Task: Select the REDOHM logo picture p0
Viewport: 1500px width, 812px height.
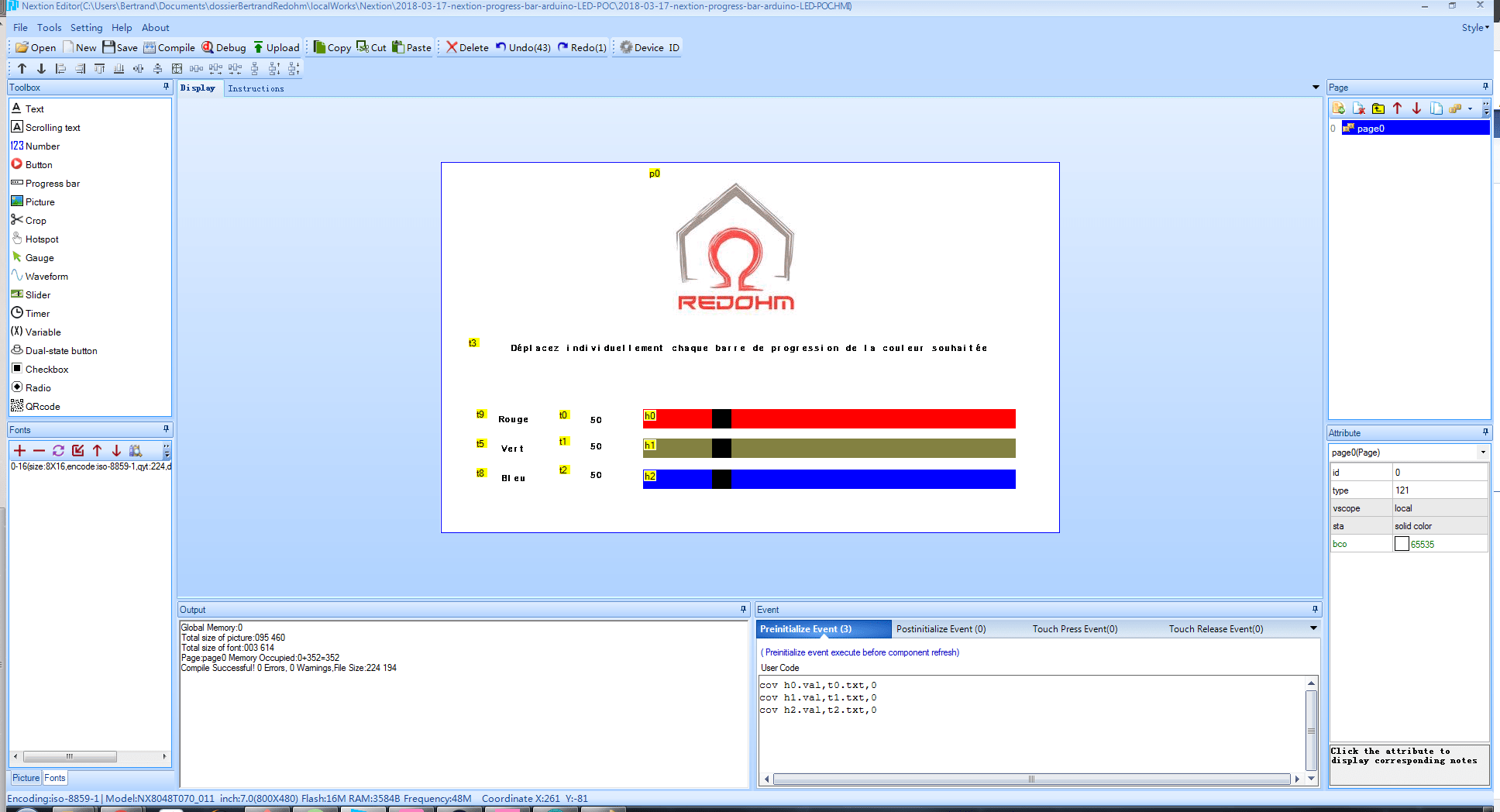Action: 736,246
